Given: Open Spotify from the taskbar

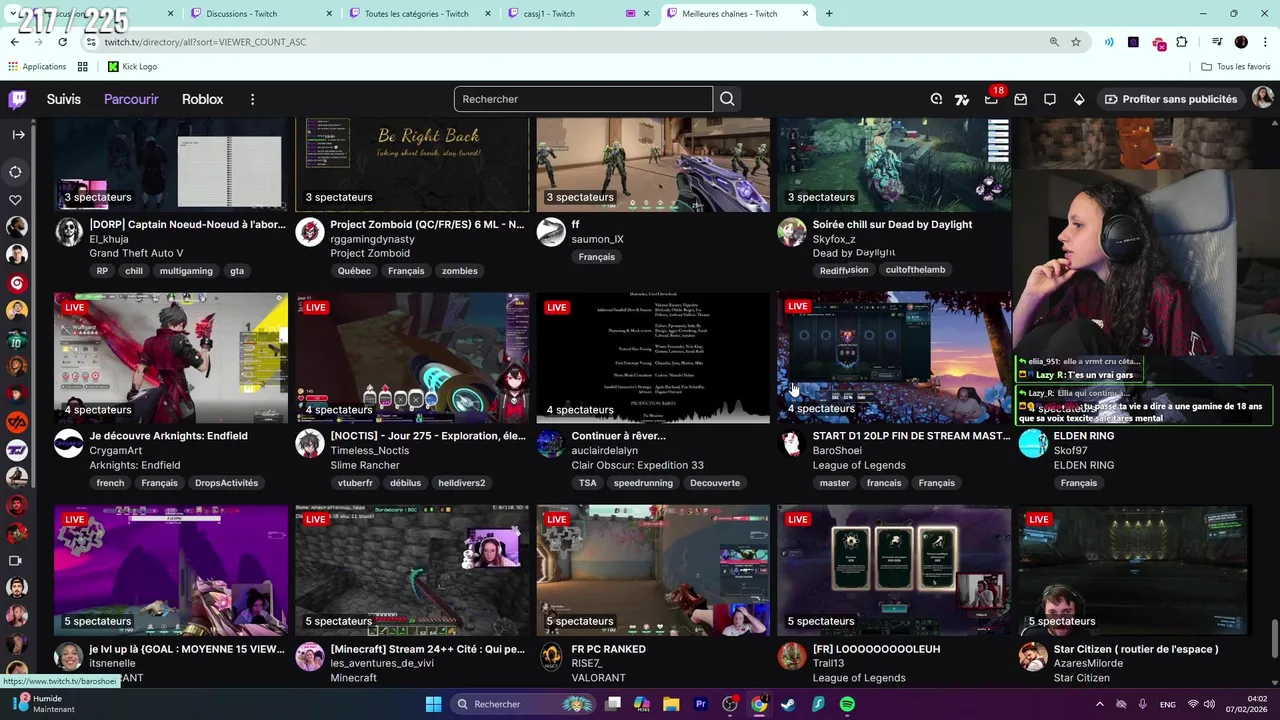Looking at the screenshot, I should (x=847, y=704).
